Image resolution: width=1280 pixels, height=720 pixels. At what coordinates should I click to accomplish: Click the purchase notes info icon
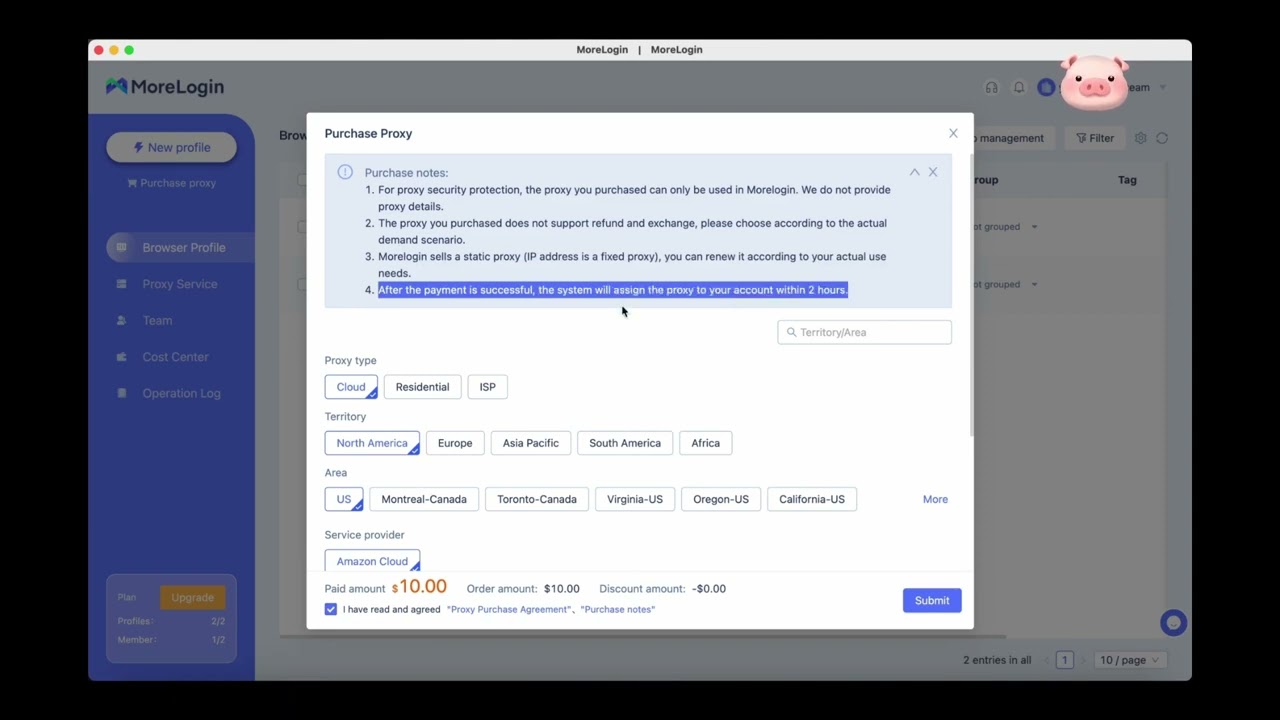(345, 172)
